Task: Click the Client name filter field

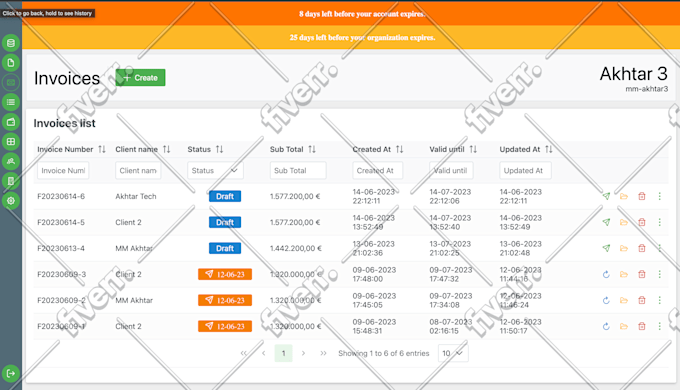Action: click(x=138, y=170)
